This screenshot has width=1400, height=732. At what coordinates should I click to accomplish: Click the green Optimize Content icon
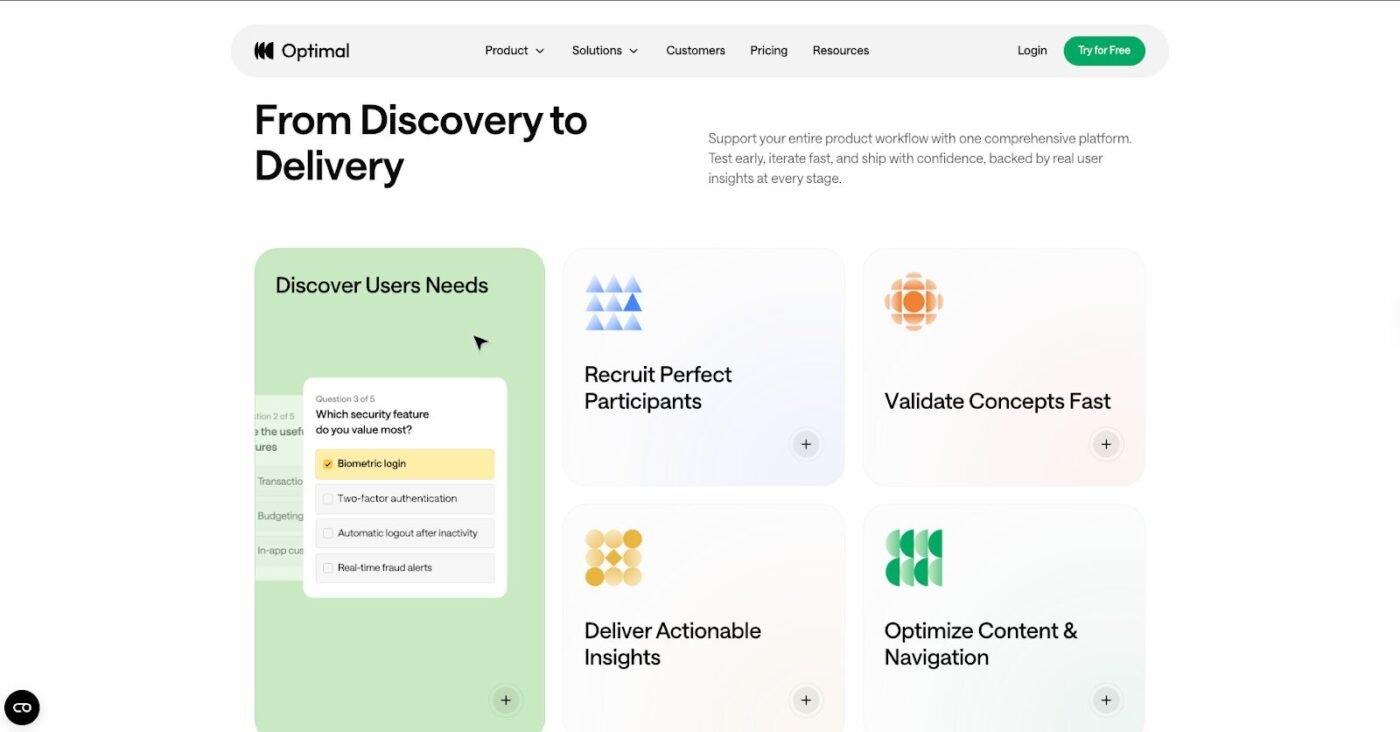coord(913,558)
